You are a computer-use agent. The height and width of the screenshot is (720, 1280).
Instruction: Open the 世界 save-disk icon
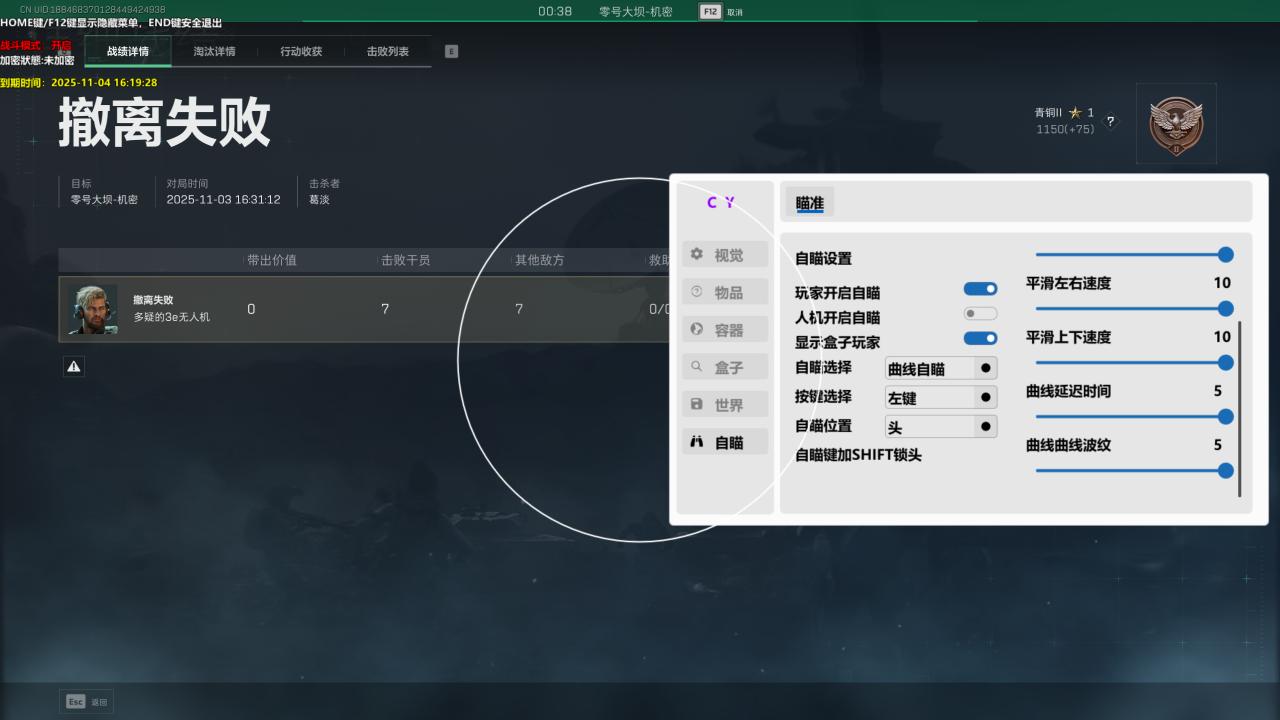point(697,404)
